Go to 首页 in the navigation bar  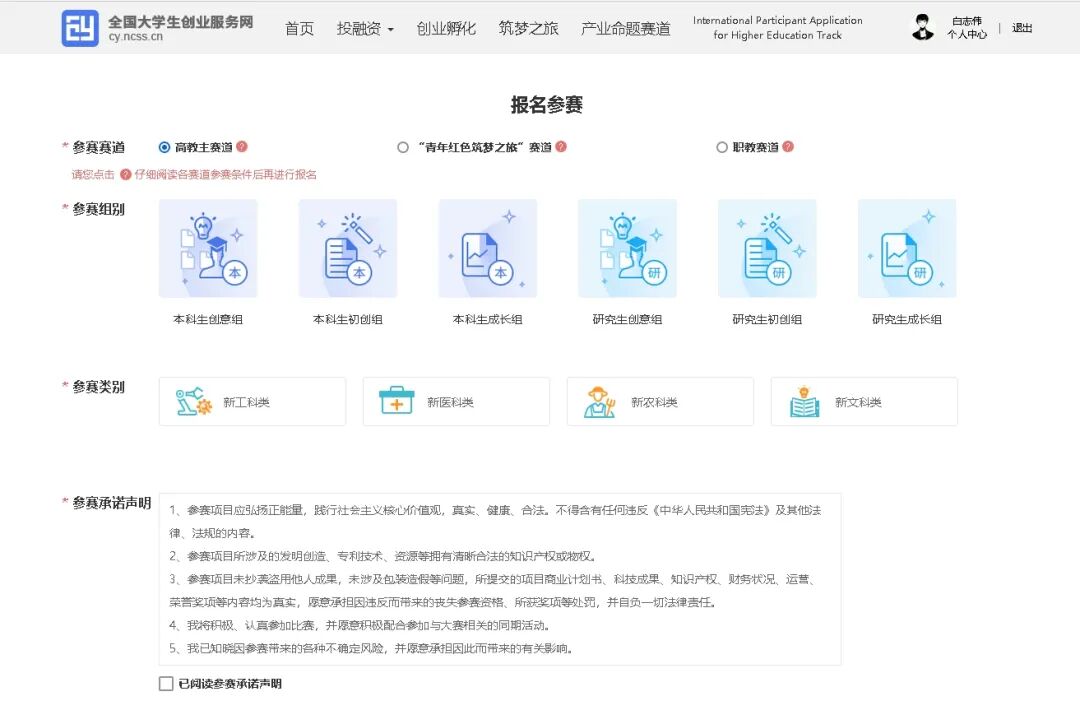pos(300,29)
